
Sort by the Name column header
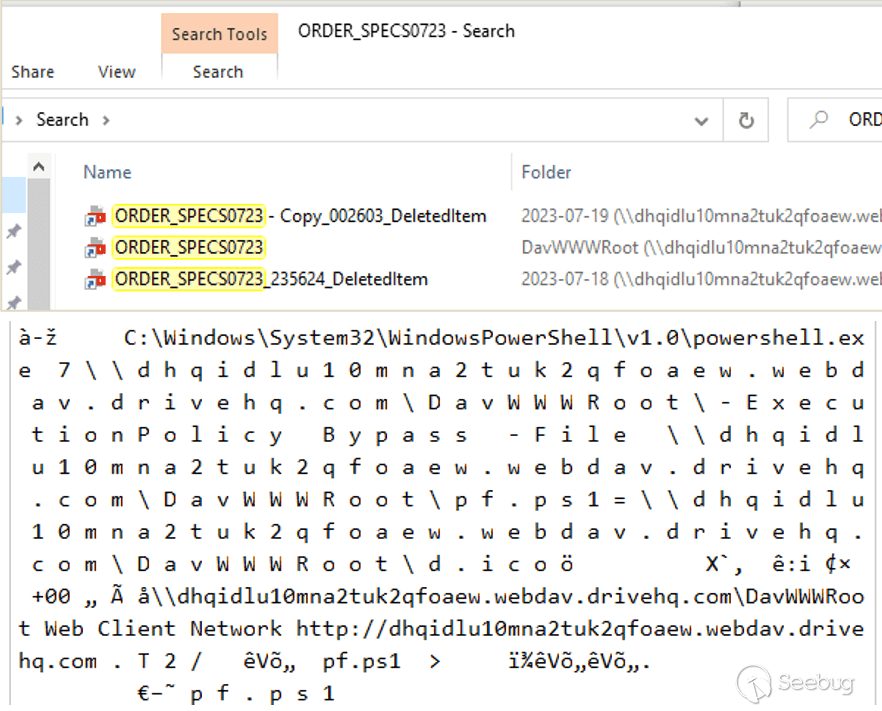point(107,172)
